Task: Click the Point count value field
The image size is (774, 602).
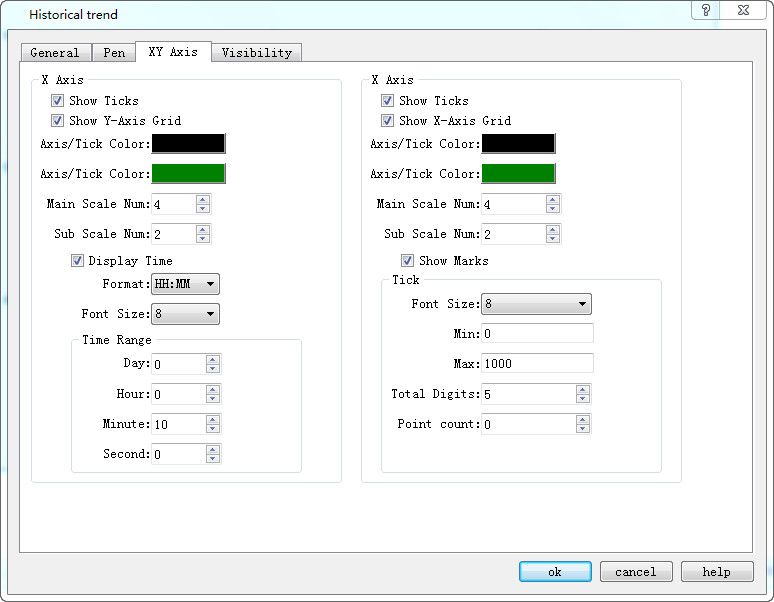Action: coord(529,424)
